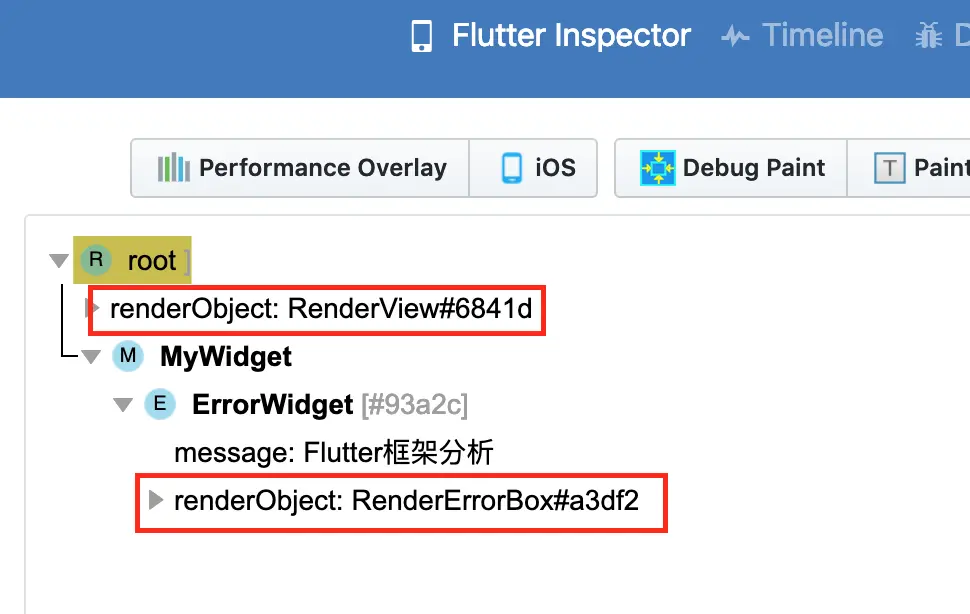Click the Performance Overlay bar chart icon
970x614 pixels.
[x=173, y=168]
